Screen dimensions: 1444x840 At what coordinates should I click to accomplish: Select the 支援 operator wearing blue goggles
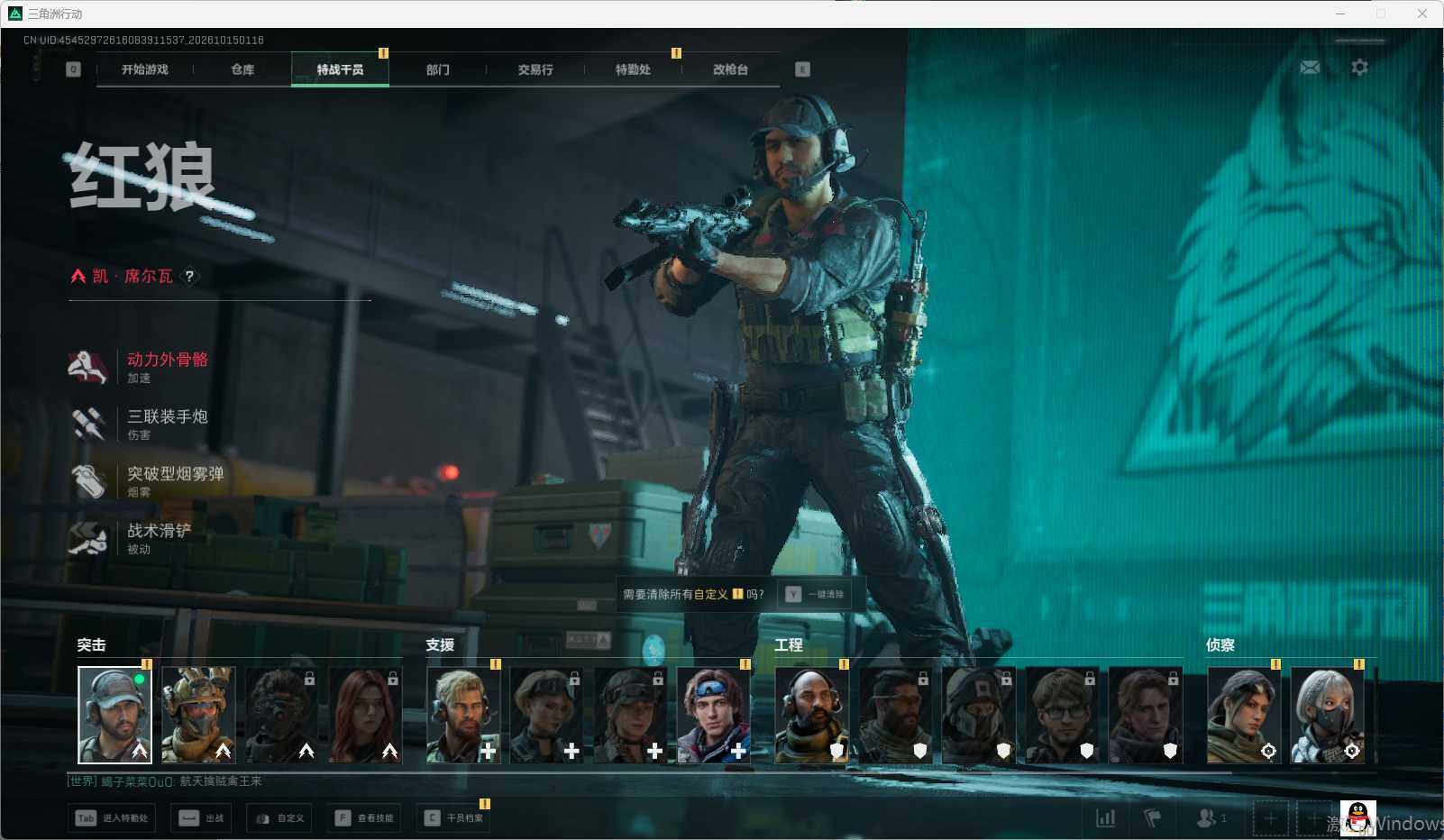[x=714, y=716]
